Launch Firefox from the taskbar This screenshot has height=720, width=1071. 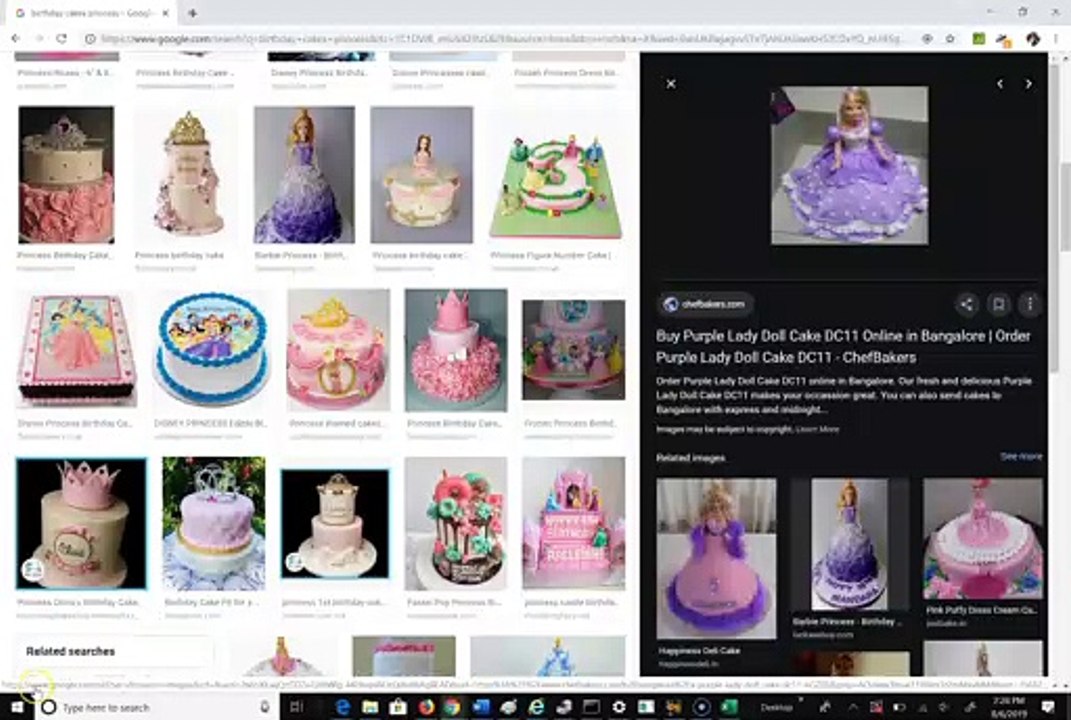pos(426,707)
